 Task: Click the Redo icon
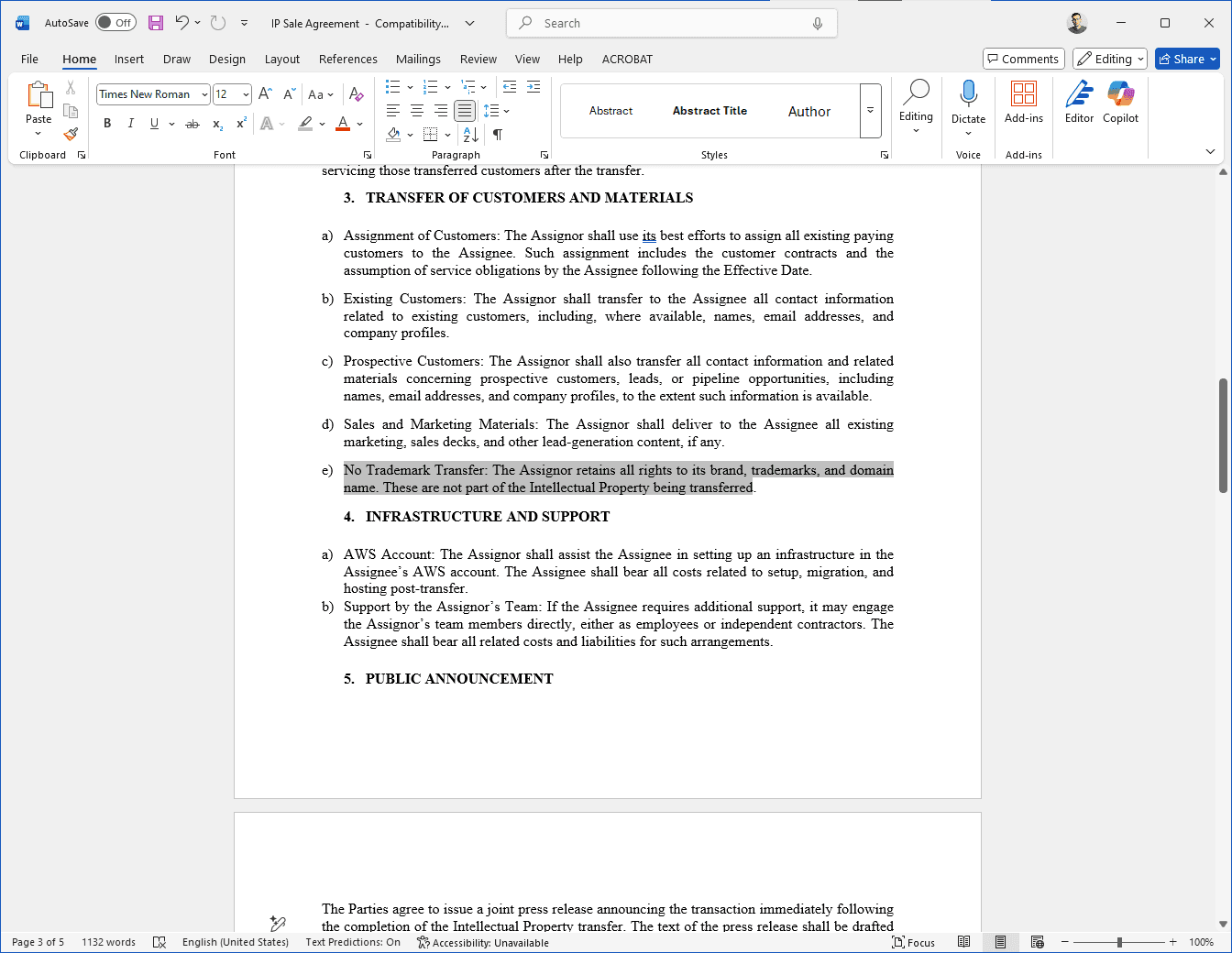217,23
